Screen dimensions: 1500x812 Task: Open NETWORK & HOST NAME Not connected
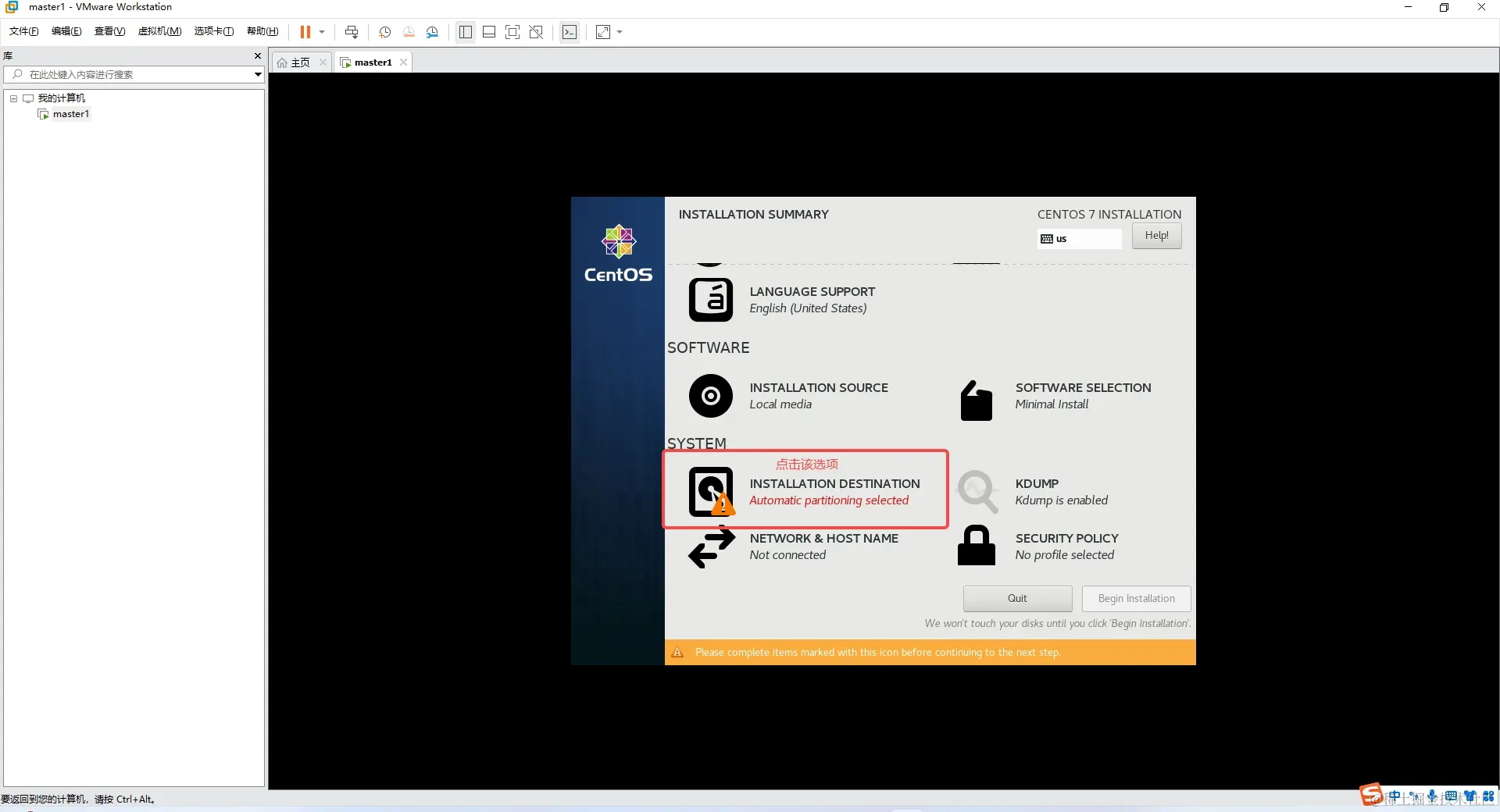tap(823, 547)
